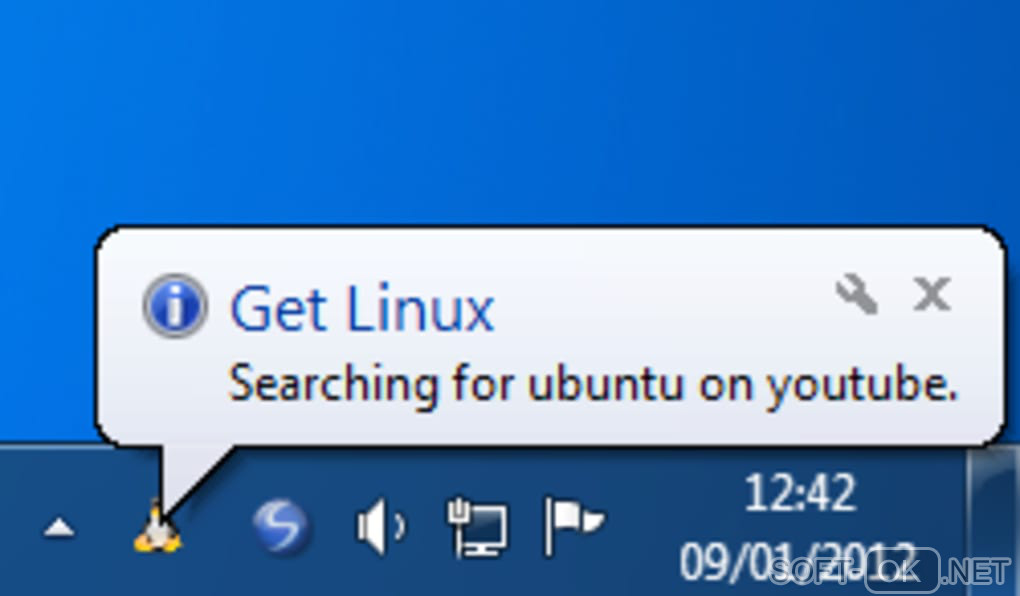Open the blue swirl S tray icon

tap(281, 526)
